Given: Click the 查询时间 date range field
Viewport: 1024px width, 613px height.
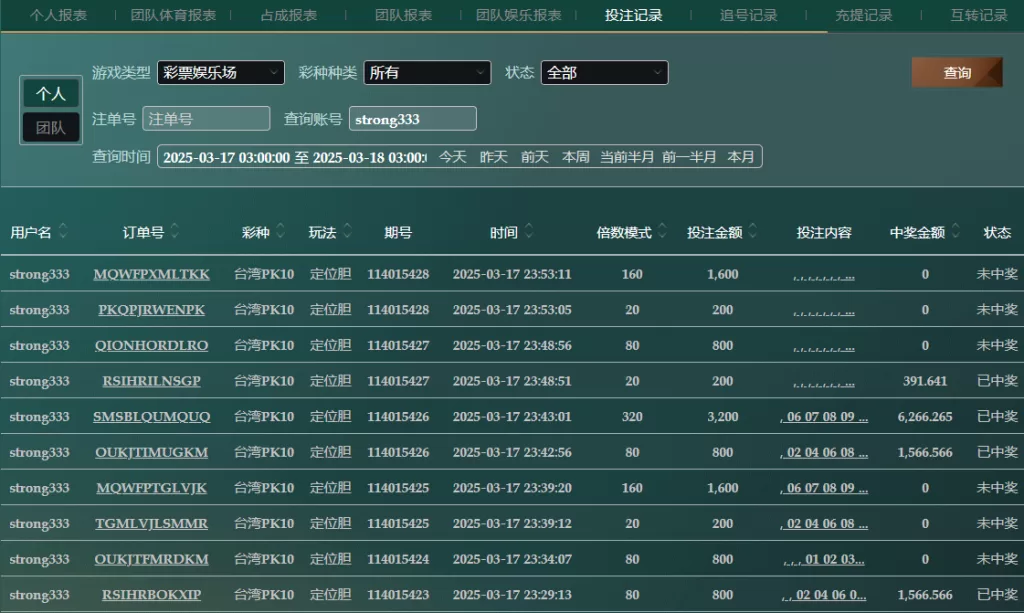Looking at the screenshot, I should coord(294,157).
